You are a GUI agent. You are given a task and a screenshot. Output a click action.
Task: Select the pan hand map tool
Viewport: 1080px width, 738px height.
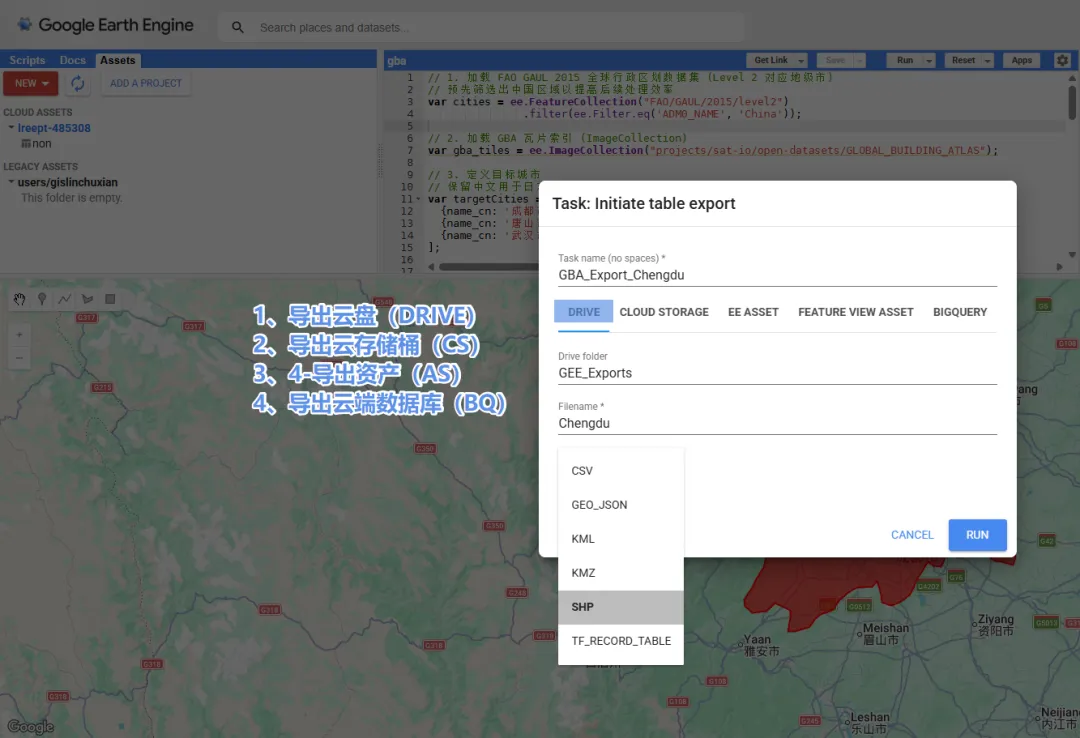[19, 299]
